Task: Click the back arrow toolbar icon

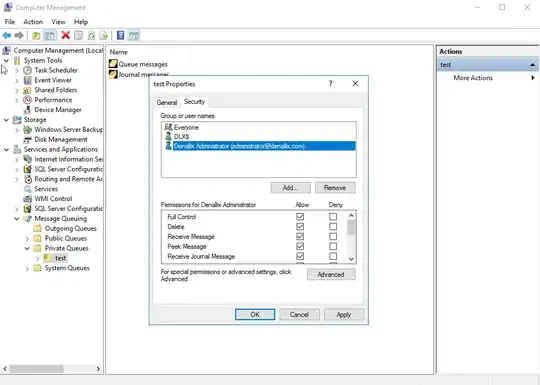Action: [7, 35]
